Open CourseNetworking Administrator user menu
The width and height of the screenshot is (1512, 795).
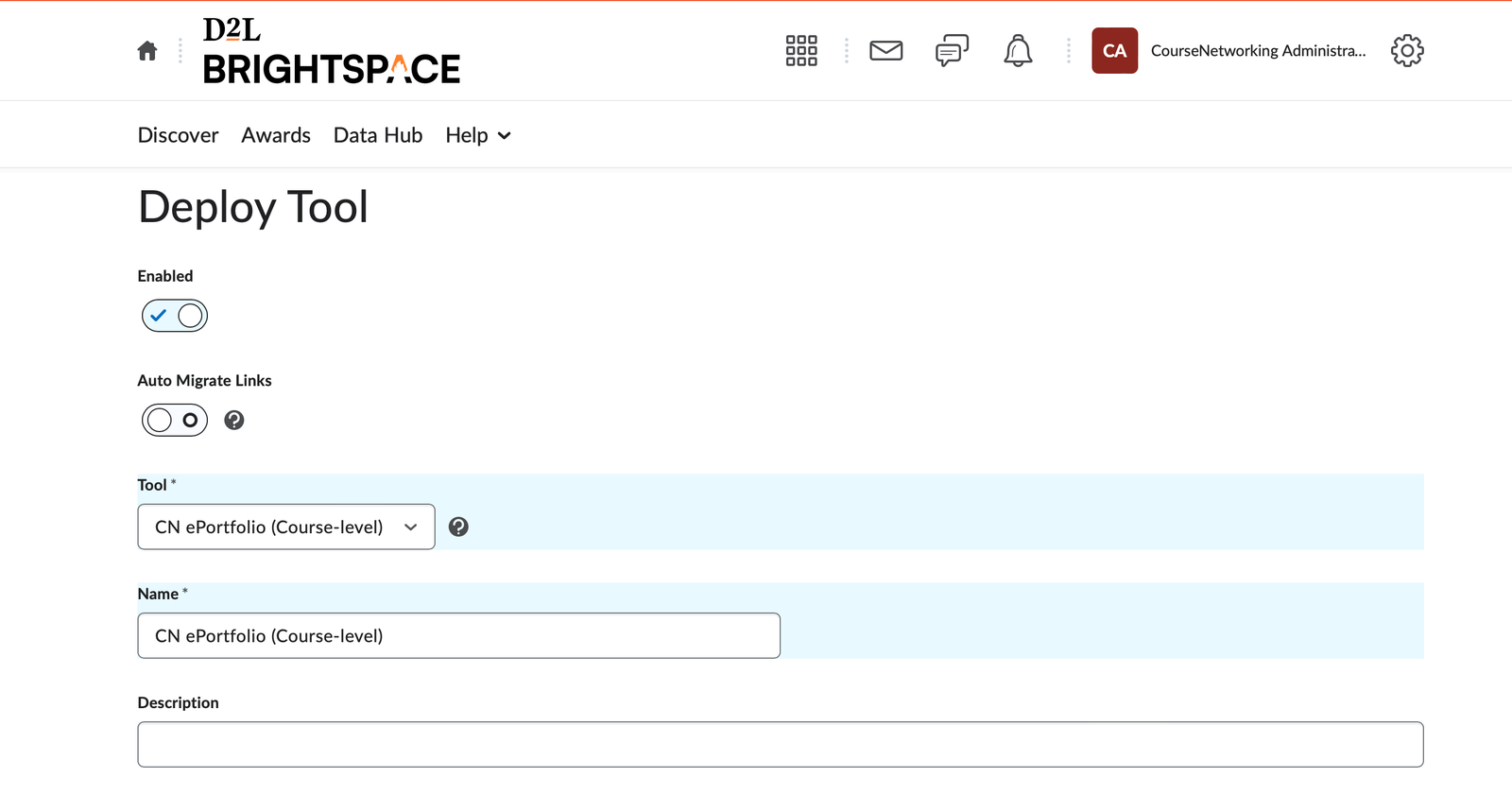point(1258,51)
